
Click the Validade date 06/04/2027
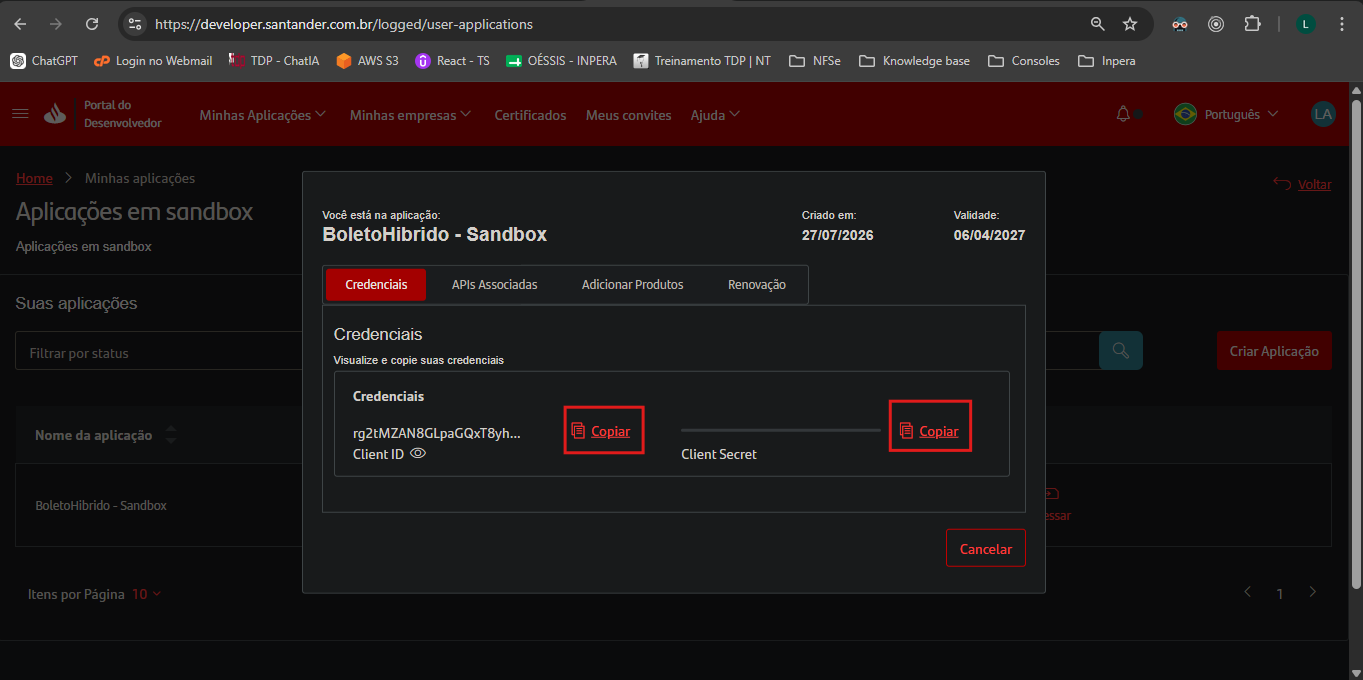[x=989, y=235]
